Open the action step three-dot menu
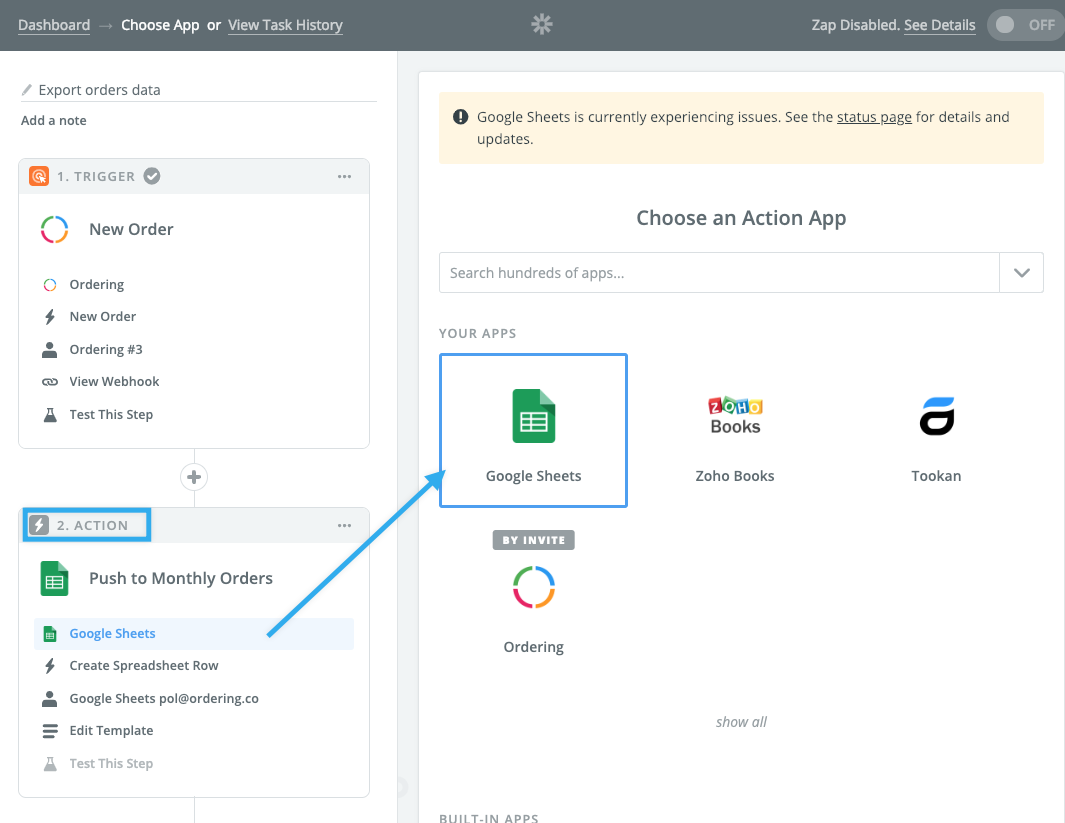The height and width of the screenshot is (823, 1065). [344, 526]
